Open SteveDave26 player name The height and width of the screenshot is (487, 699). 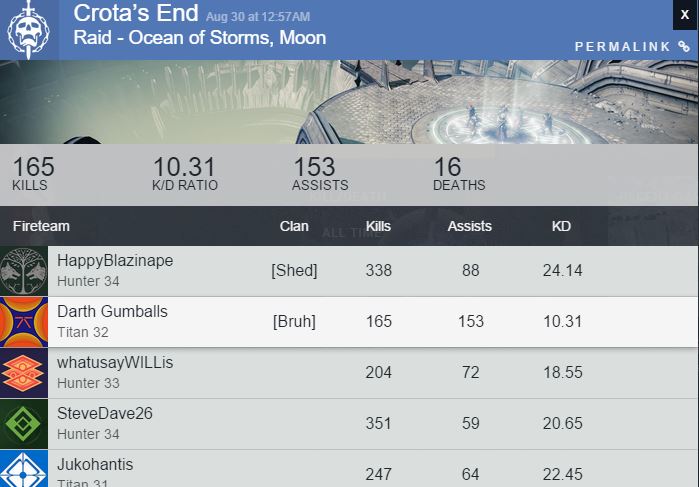point(105,414)
